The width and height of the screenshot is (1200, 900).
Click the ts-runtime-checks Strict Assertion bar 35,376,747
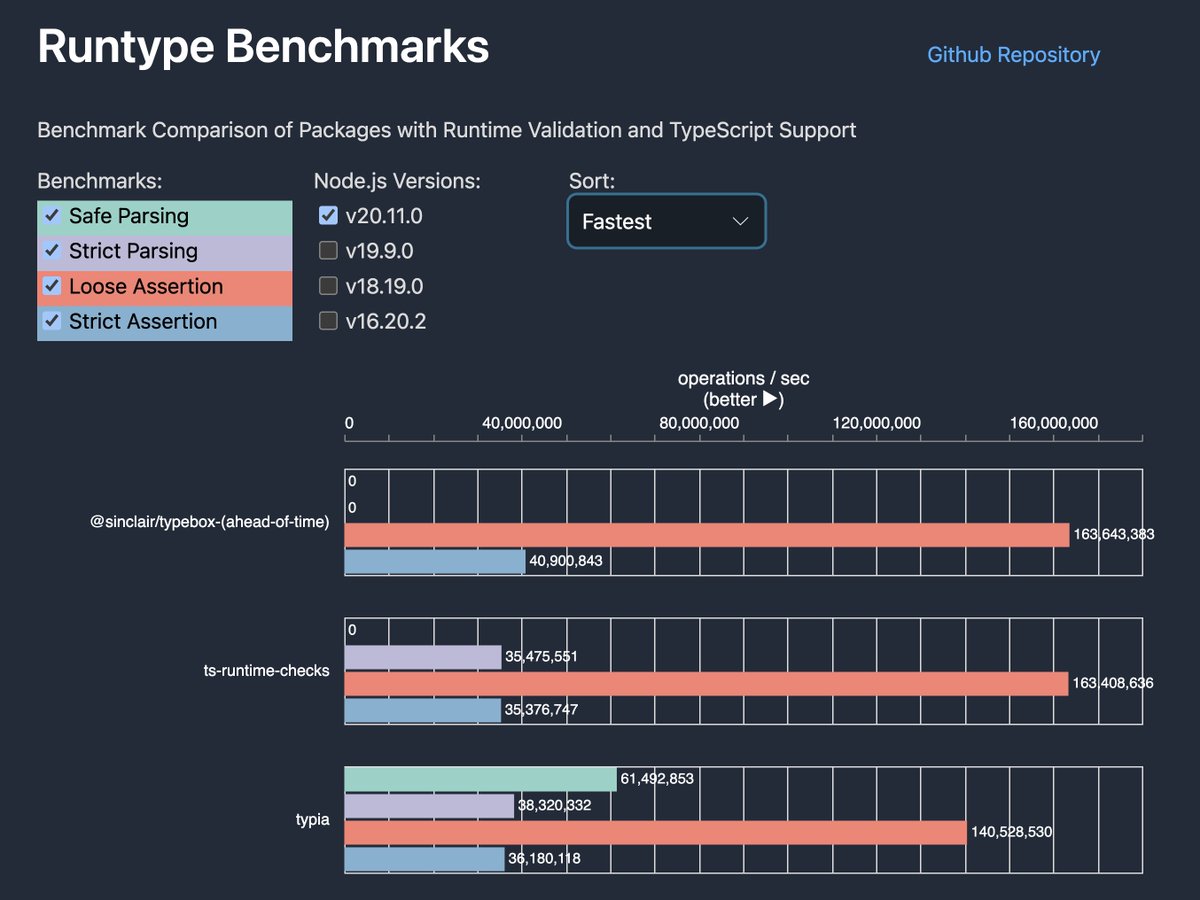[423, 710]
